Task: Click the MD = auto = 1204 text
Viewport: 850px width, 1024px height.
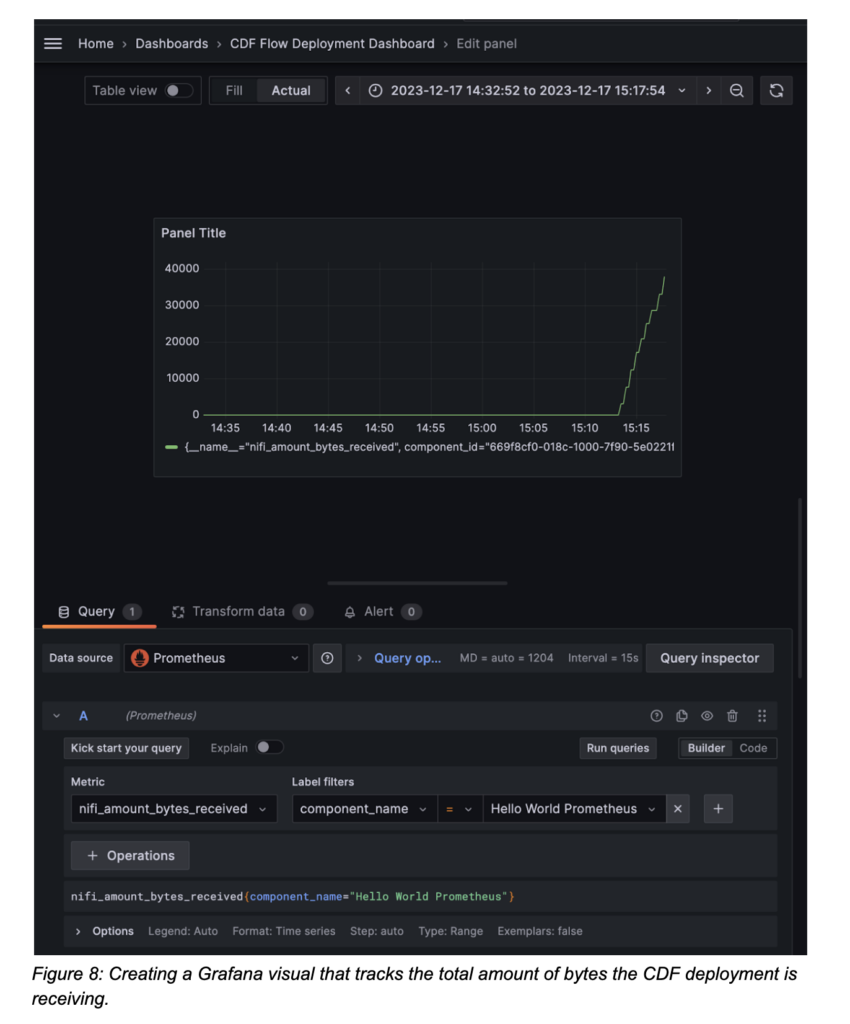Action: point(506,658)
